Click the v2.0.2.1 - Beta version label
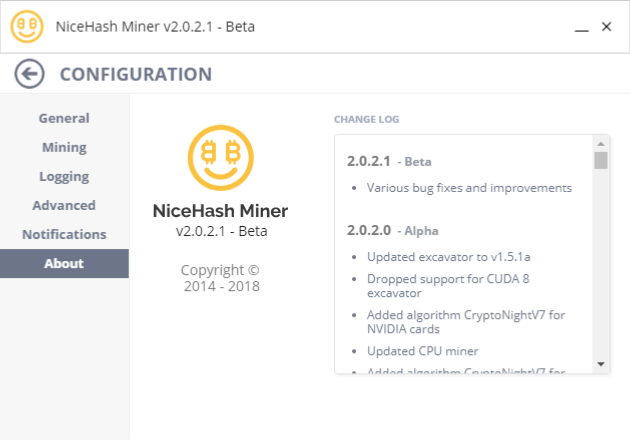630x440 pixels. [x=220, y=231]
